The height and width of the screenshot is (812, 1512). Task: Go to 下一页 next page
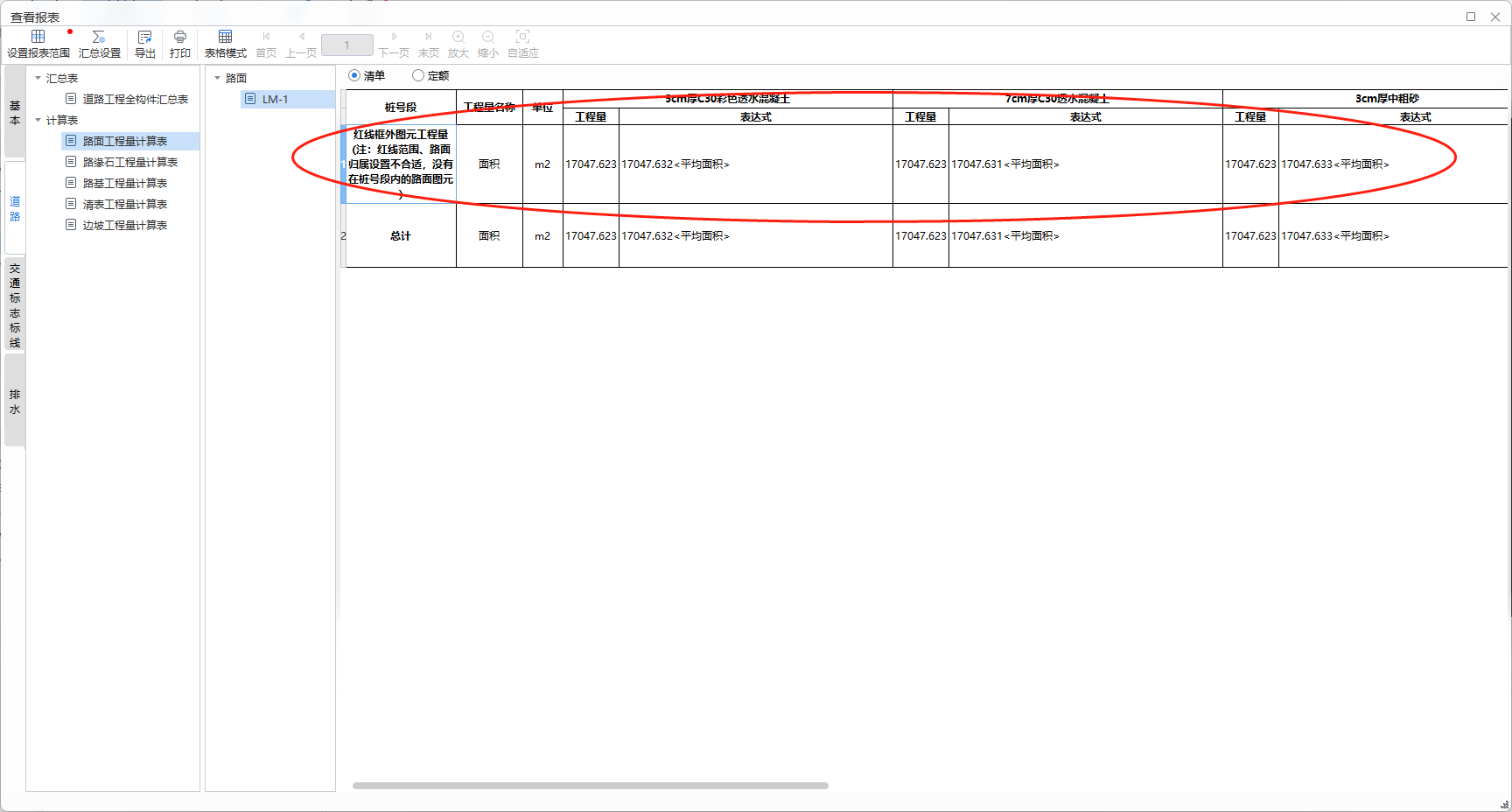click(394, 44)
